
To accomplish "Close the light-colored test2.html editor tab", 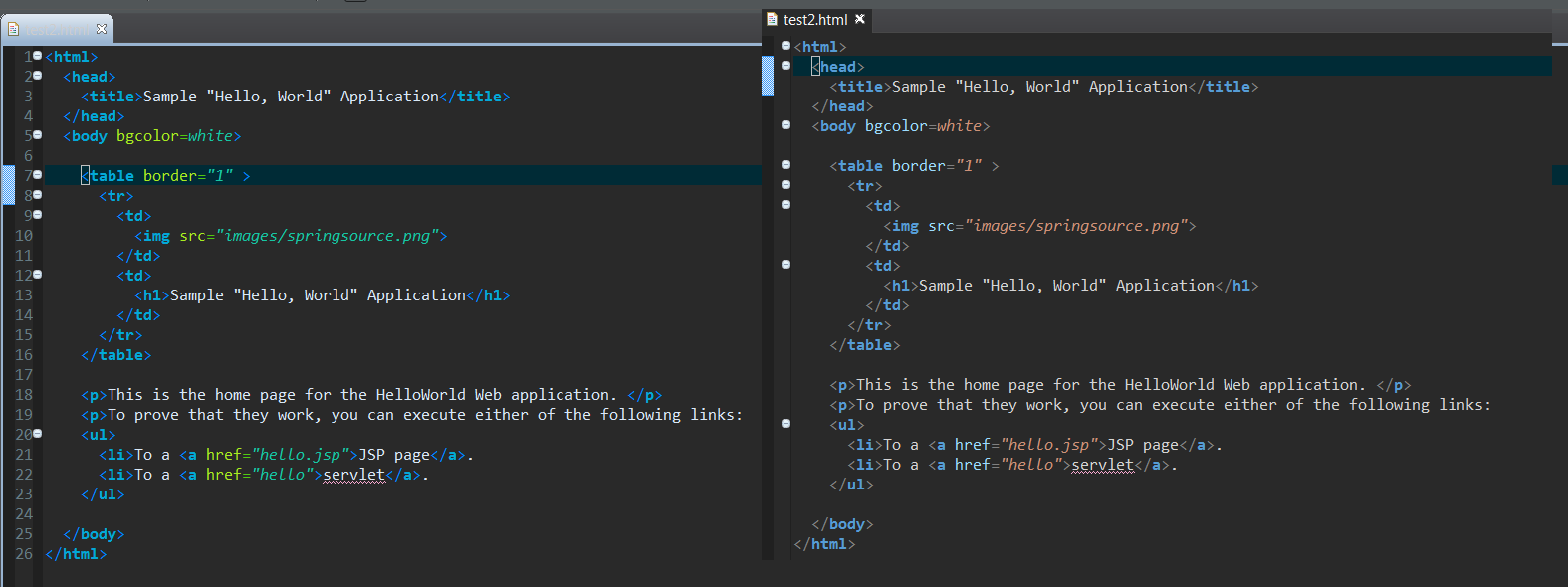I will [101, 29].
